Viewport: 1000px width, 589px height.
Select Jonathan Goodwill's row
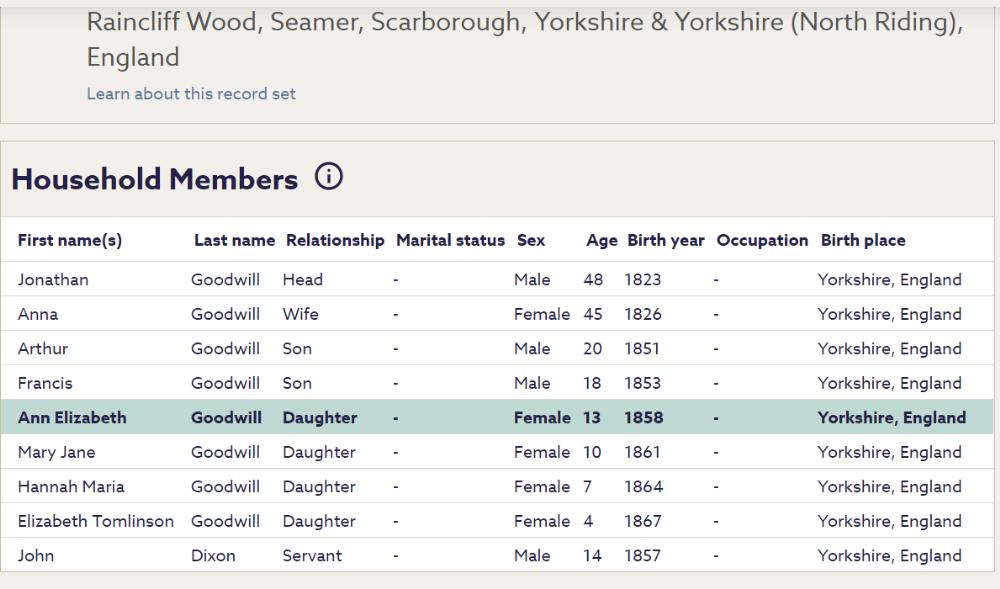[53, 280]
